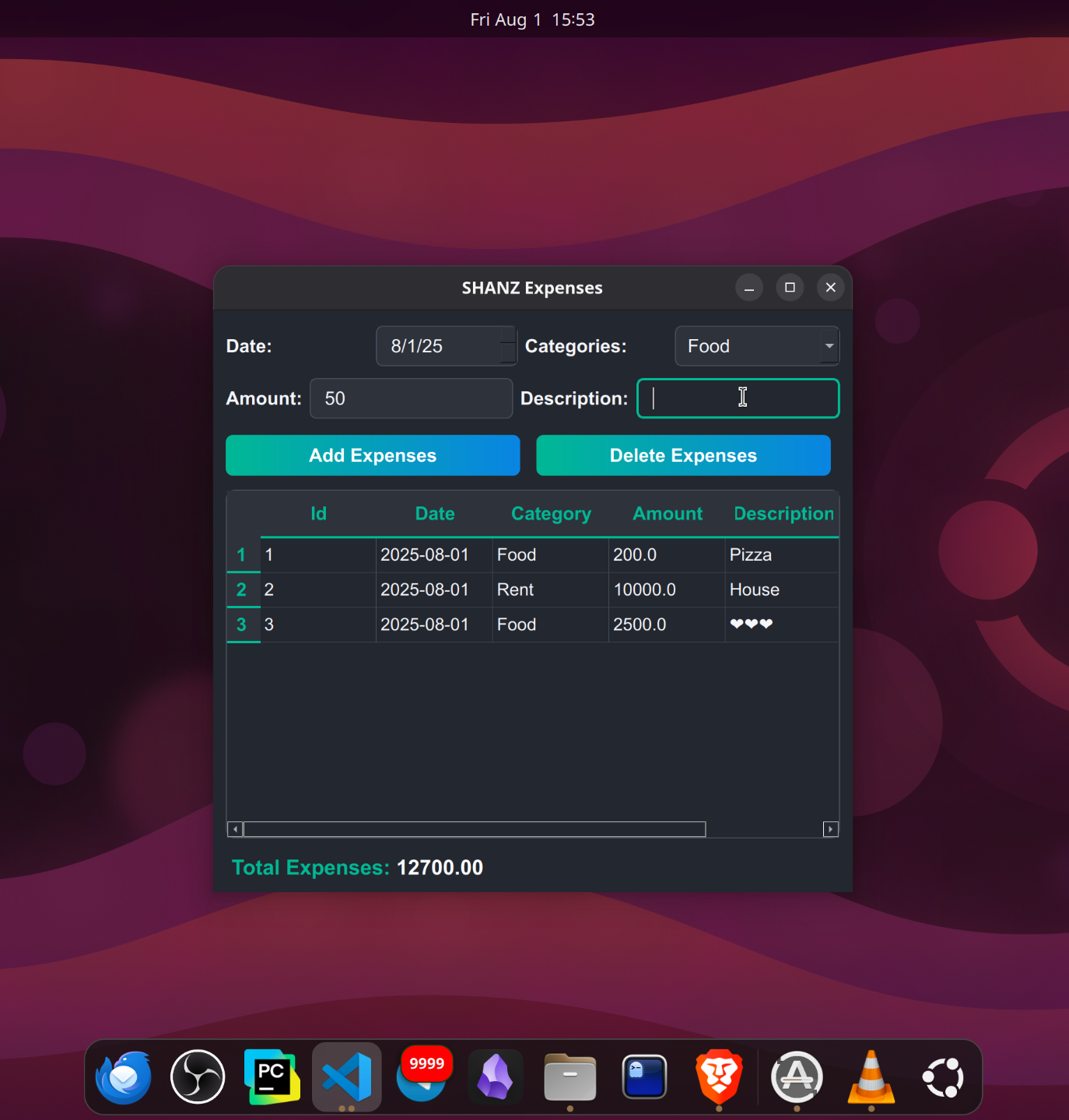Open Visual Studio Code from the dock
1069x1120 pixels.
(346, 1077)
